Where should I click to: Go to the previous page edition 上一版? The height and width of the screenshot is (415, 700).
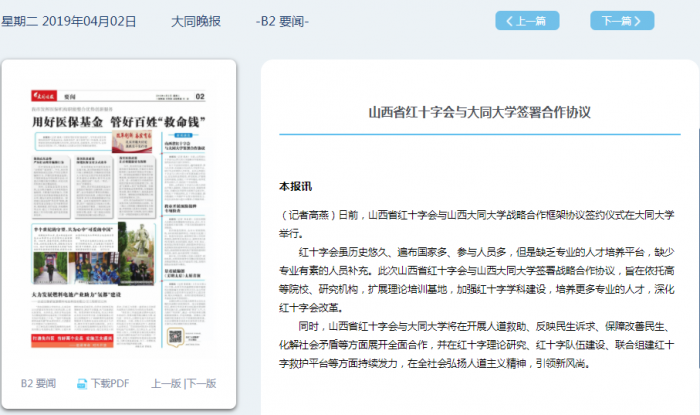click(x=166, y=383)
